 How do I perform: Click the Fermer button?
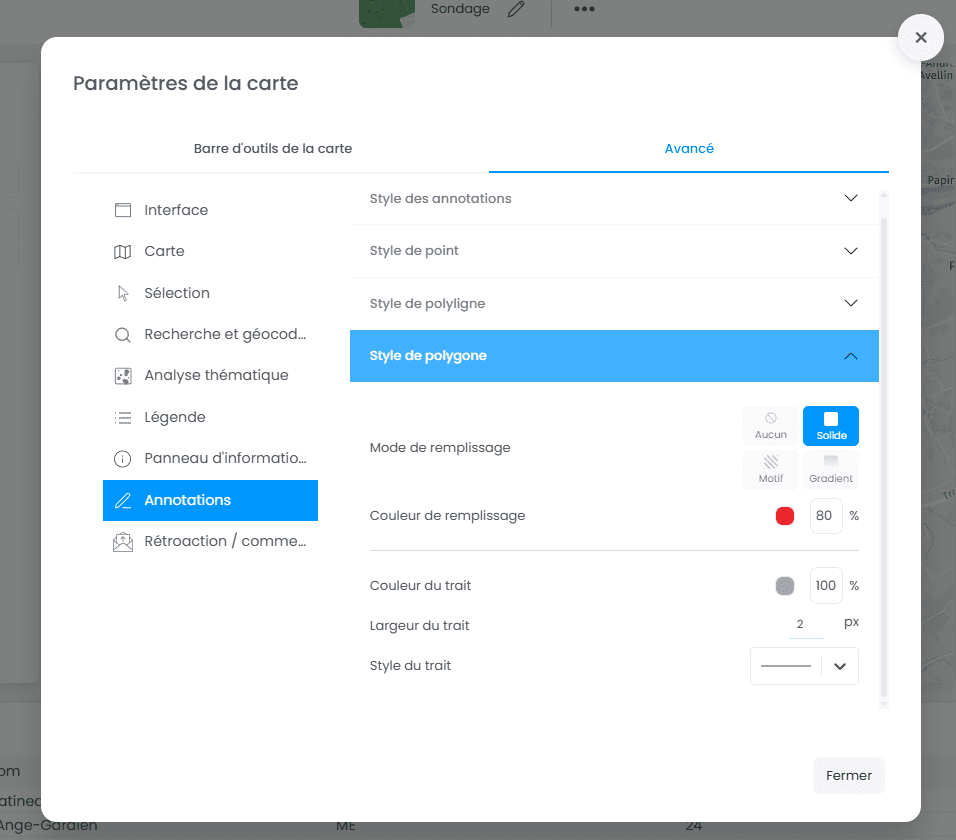(848, 775)
